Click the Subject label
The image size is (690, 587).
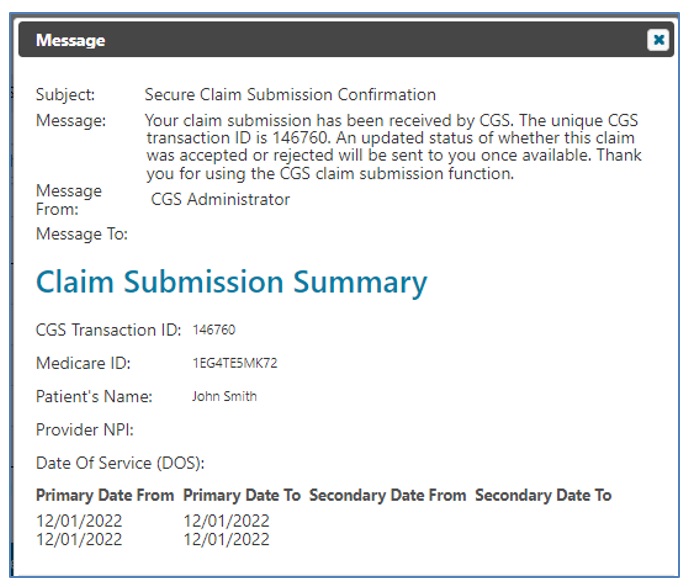pos(65,95)
